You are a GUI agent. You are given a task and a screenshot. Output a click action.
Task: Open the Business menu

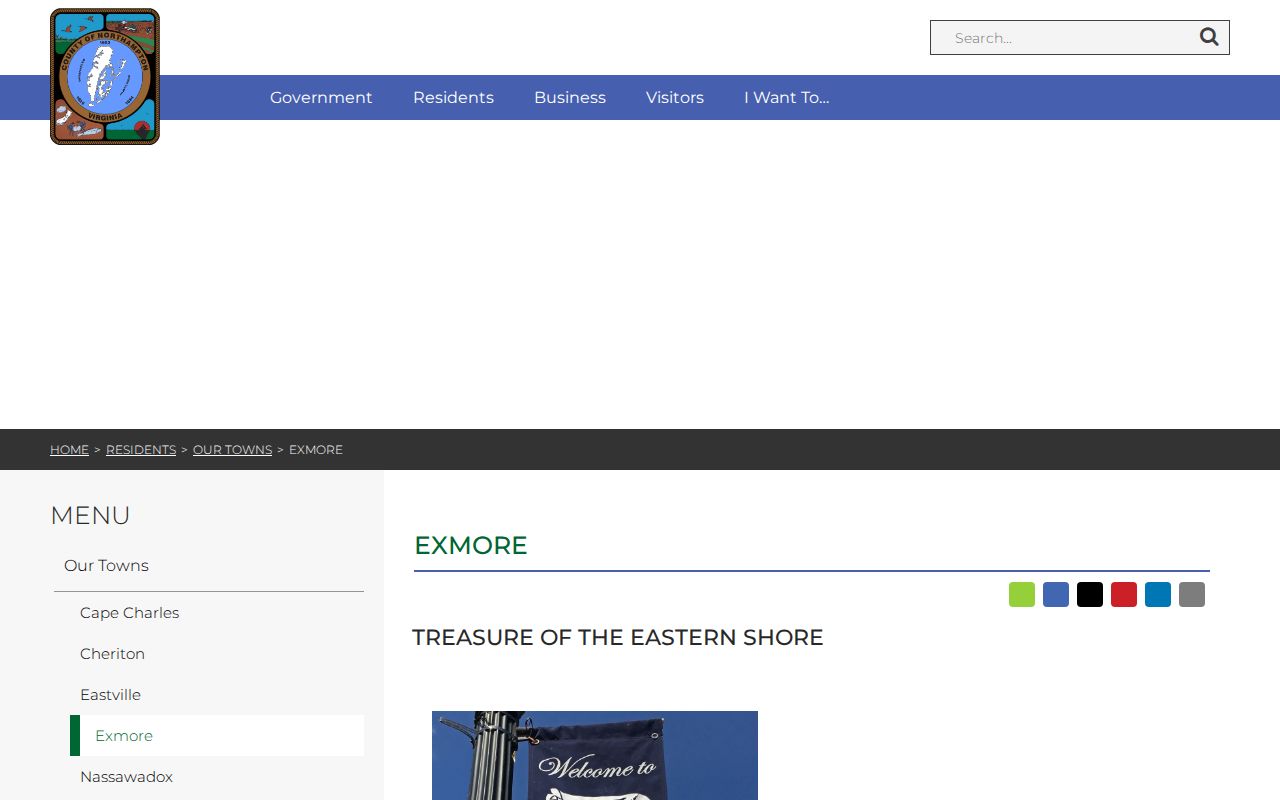570,97
